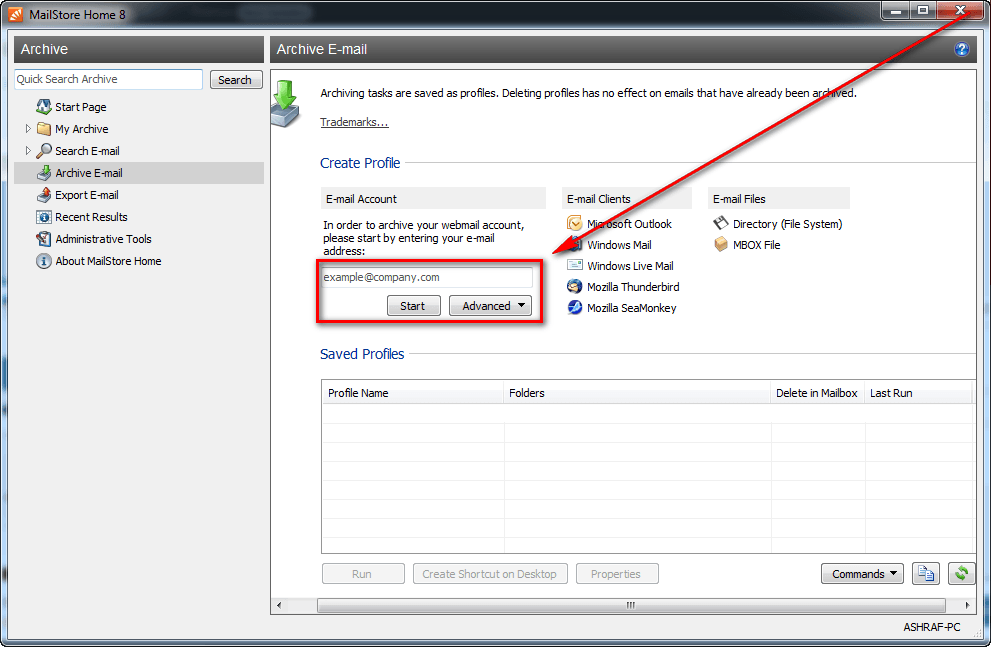Click the Last Run column header

click(x=918, y=393)
